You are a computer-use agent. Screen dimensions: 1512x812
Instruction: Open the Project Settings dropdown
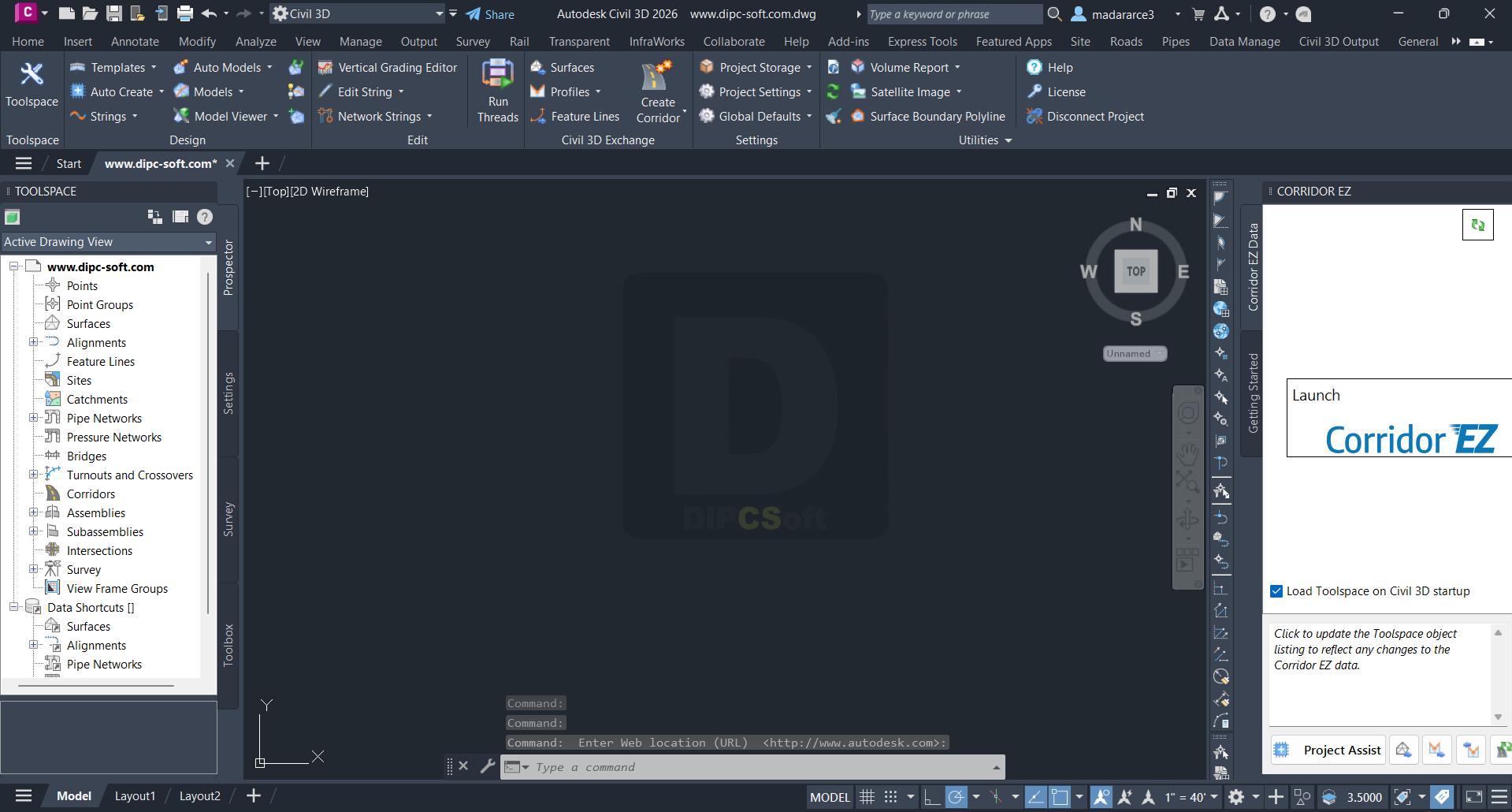point(755,92)
